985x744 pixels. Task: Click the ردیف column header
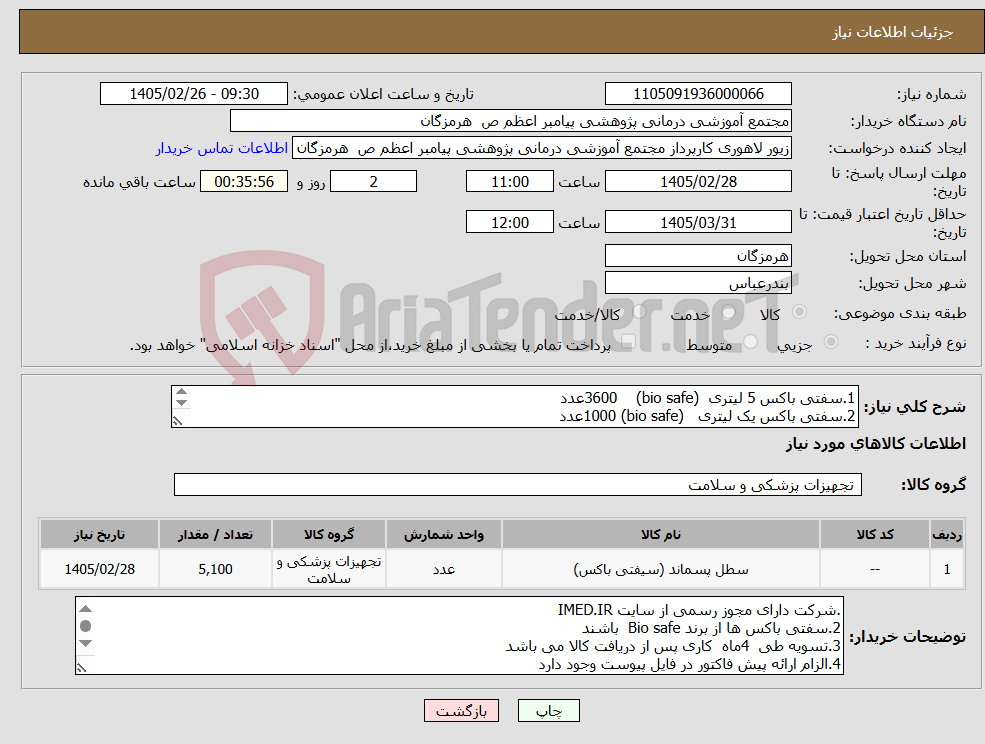(x=947, y=535)
